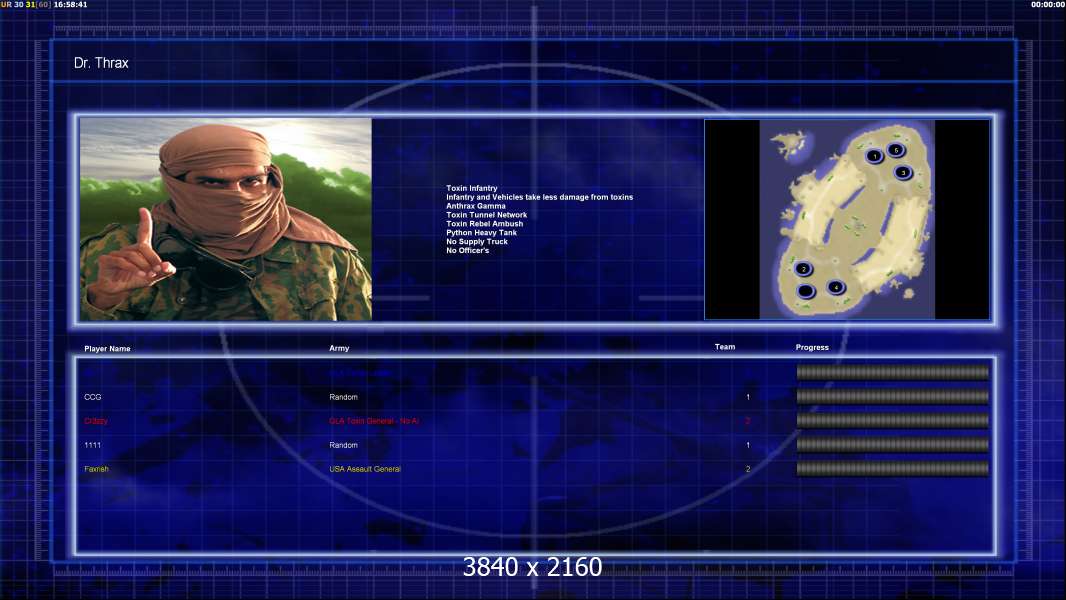The height and width of the screenshot is (600, 1066).
Task: Click the Crazzy progress bar
Action: (893, 421)
